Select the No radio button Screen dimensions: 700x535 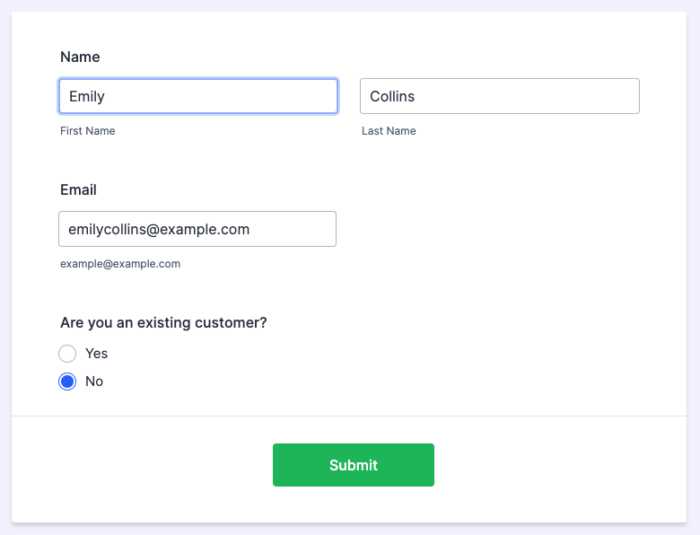tap(68, 381)
